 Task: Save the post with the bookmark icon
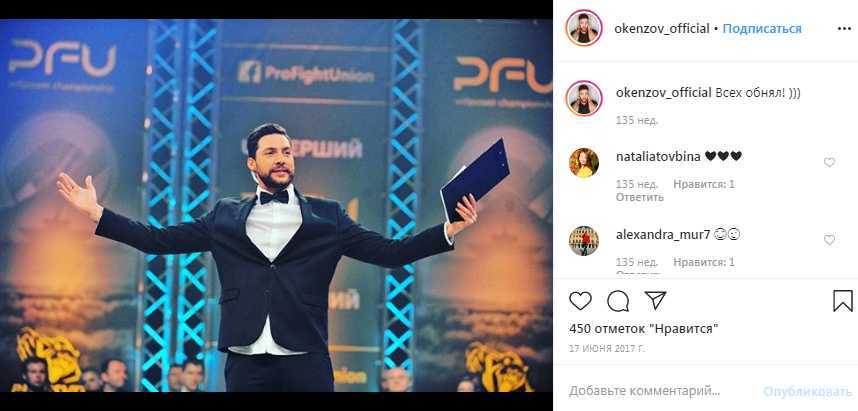tap(843, 301)
